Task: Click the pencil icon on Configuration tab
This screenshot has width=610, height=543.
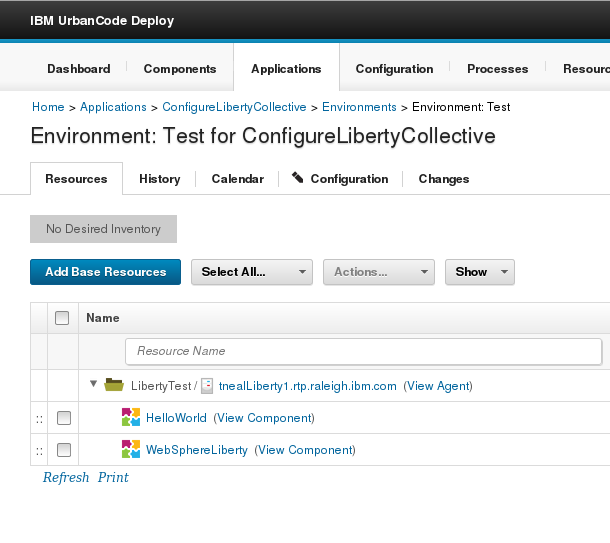Action: 298,178
